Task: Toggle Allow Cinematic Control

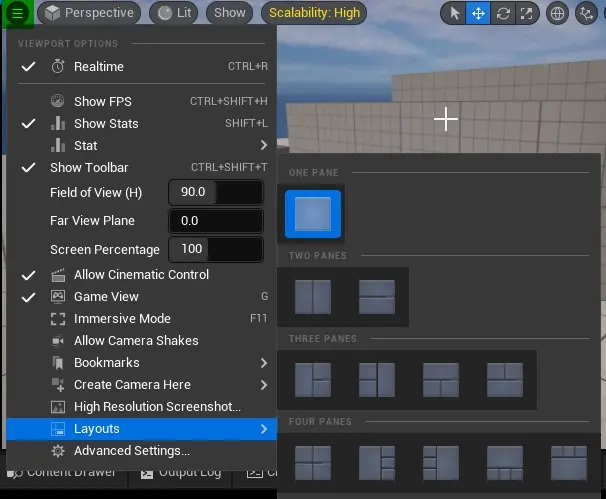Action: click(x=141, y=275)
